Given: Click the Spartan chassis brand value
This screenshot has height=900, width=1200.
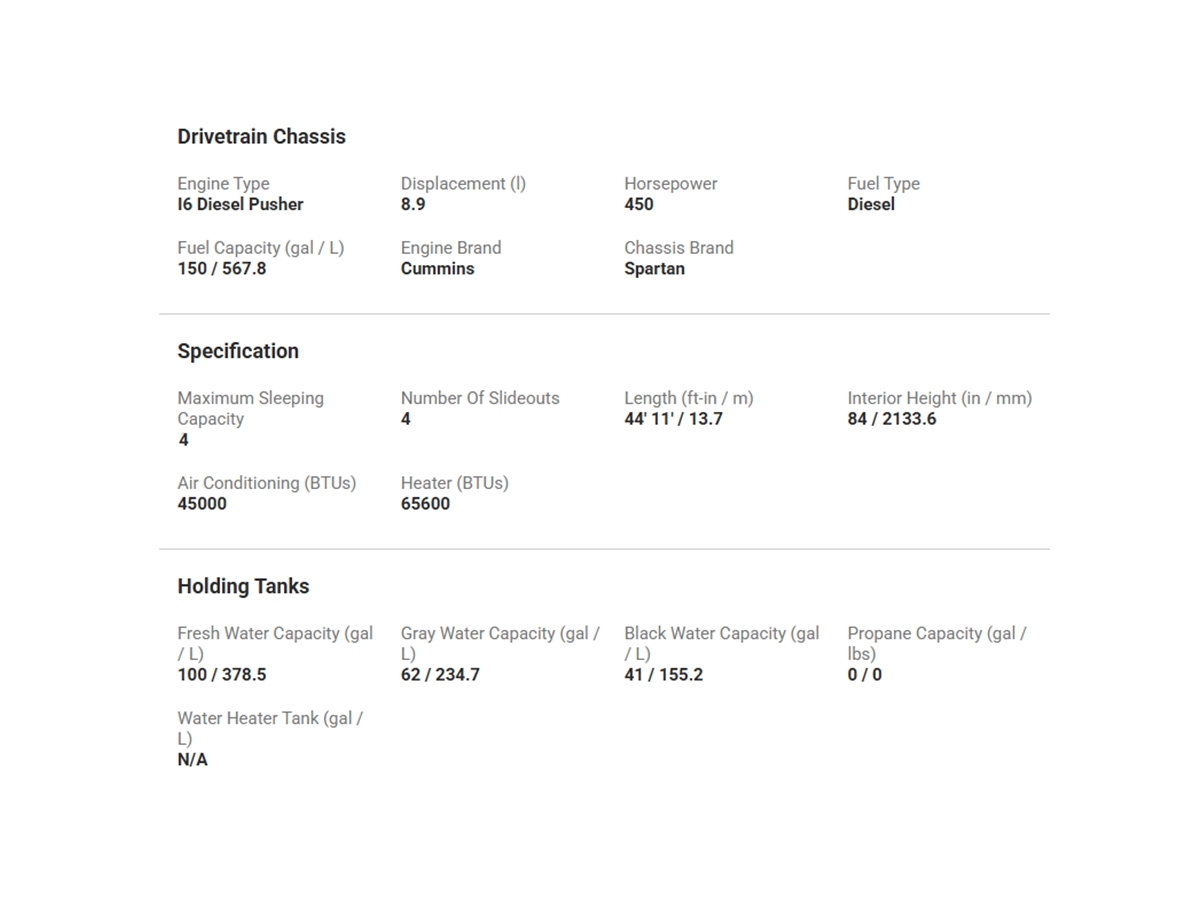Looking at the screenshot, I should 654,268.
